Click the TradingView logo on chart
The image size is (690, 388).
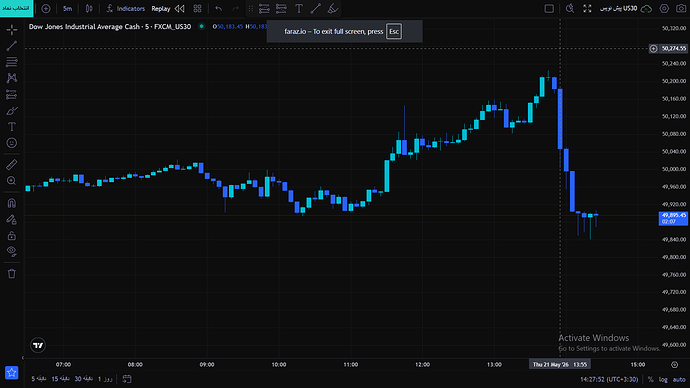[38, 345]
